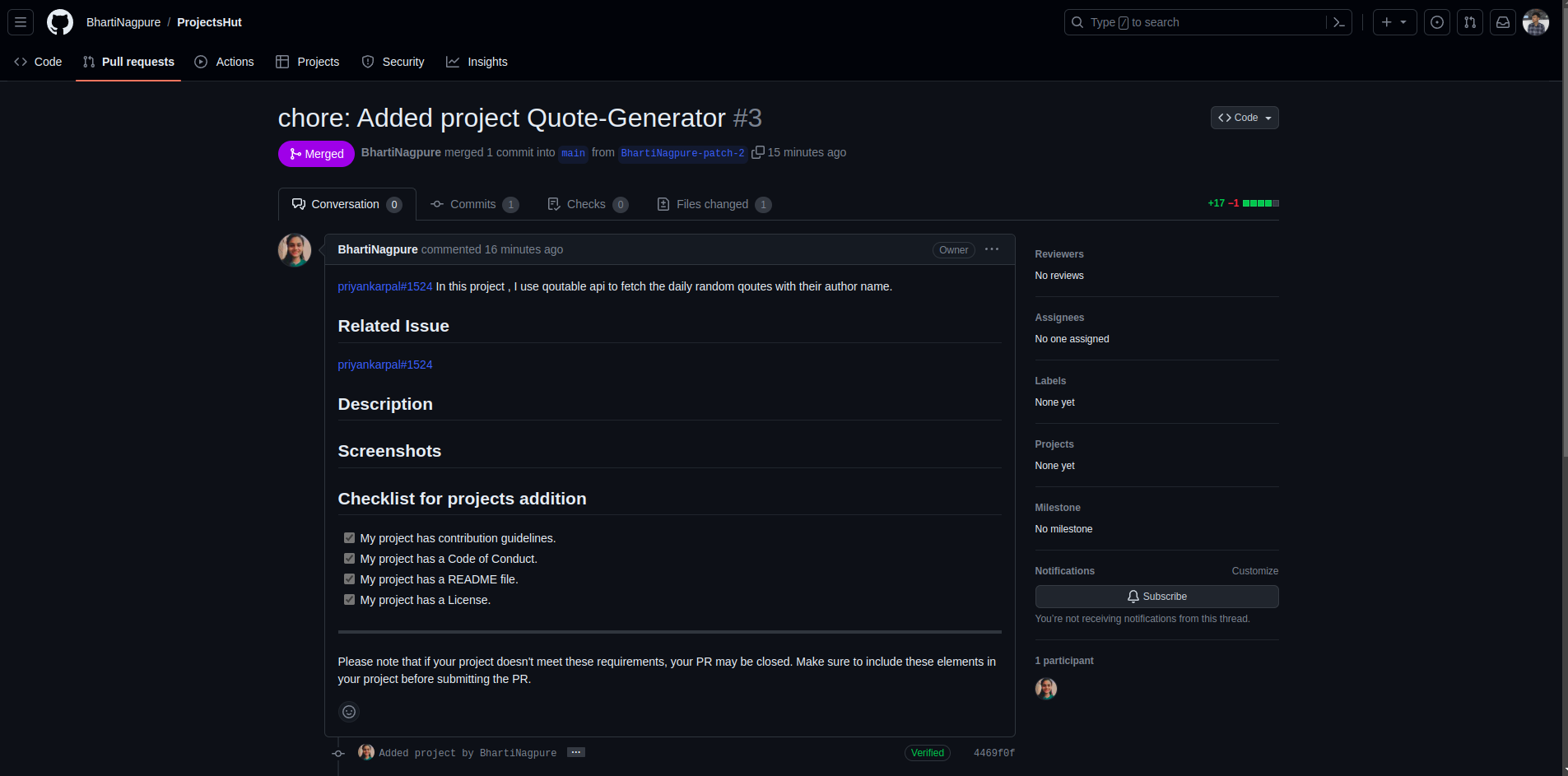The height and width of the screenshot is (776, 1568).
Task: Subscribe to this thread notifications
Action: (x=1156, y=596)
